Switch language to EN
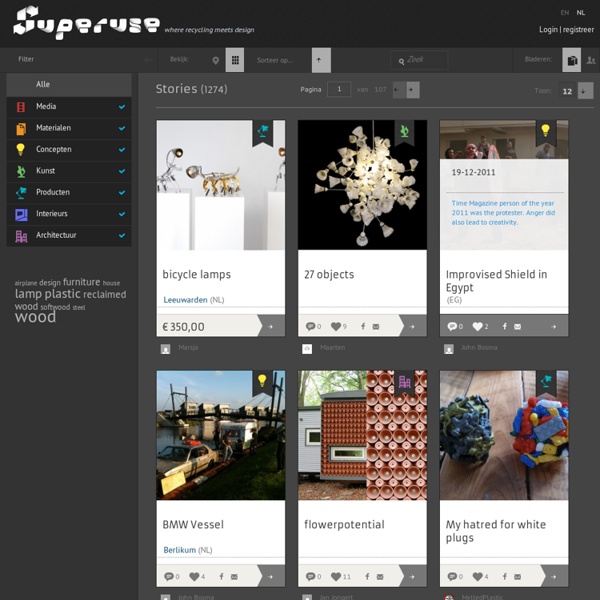This screenshot has width=600, height=600. [x=564, y=13]
